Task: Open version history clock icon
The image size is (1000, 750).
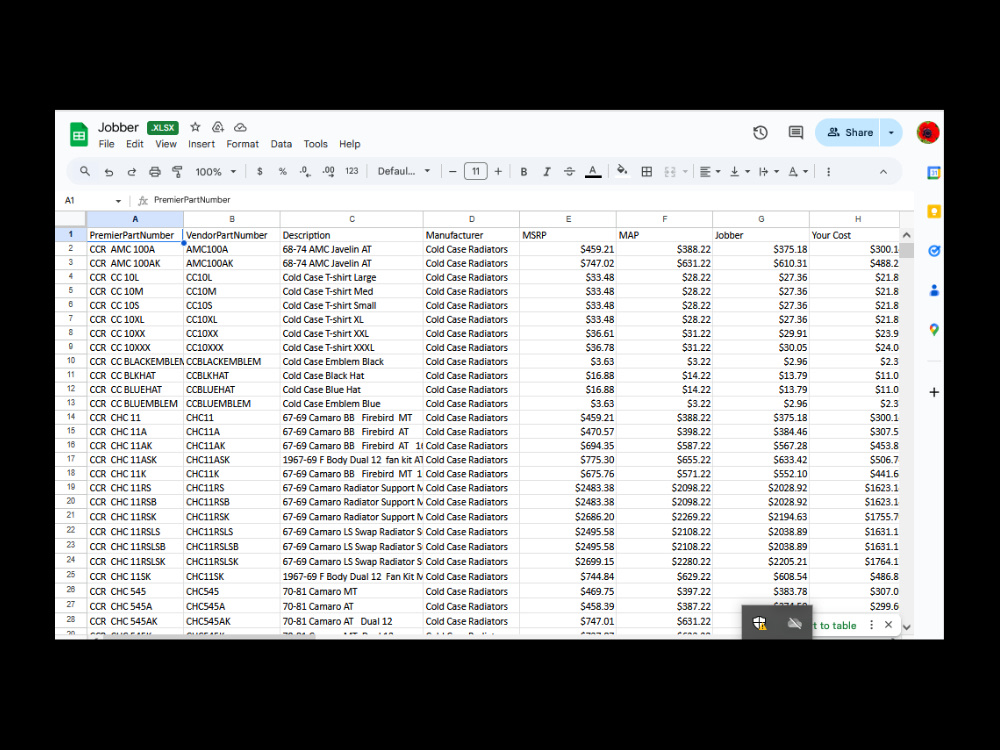Action: coord(760,133)
